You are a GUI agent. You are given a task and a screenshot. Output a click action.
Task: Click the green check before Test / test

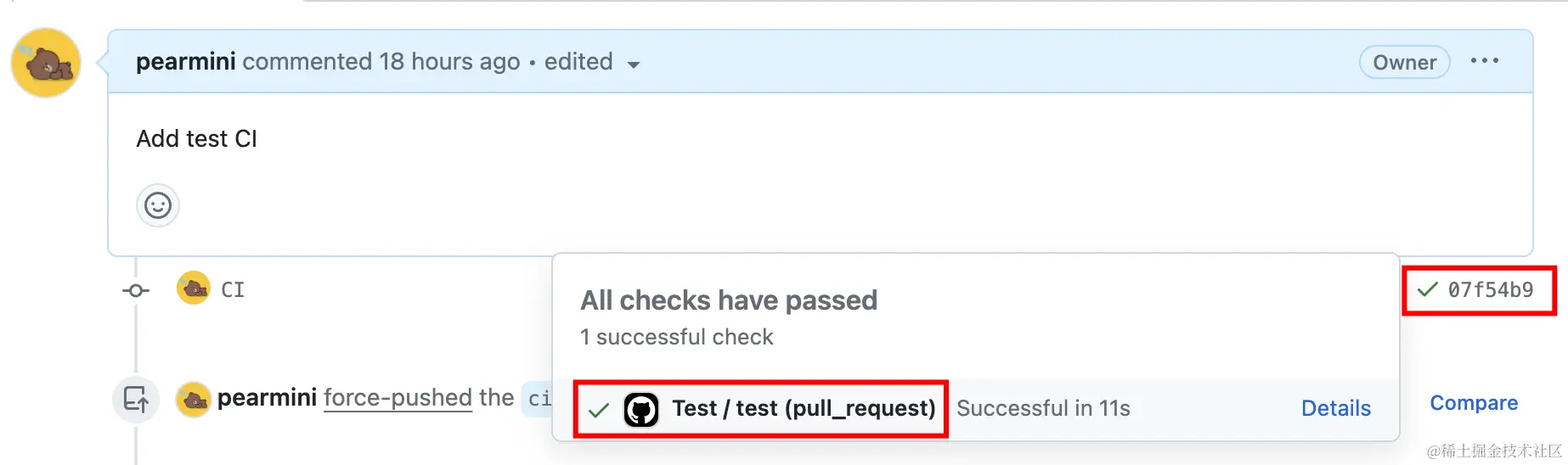(x=599, y=411)
